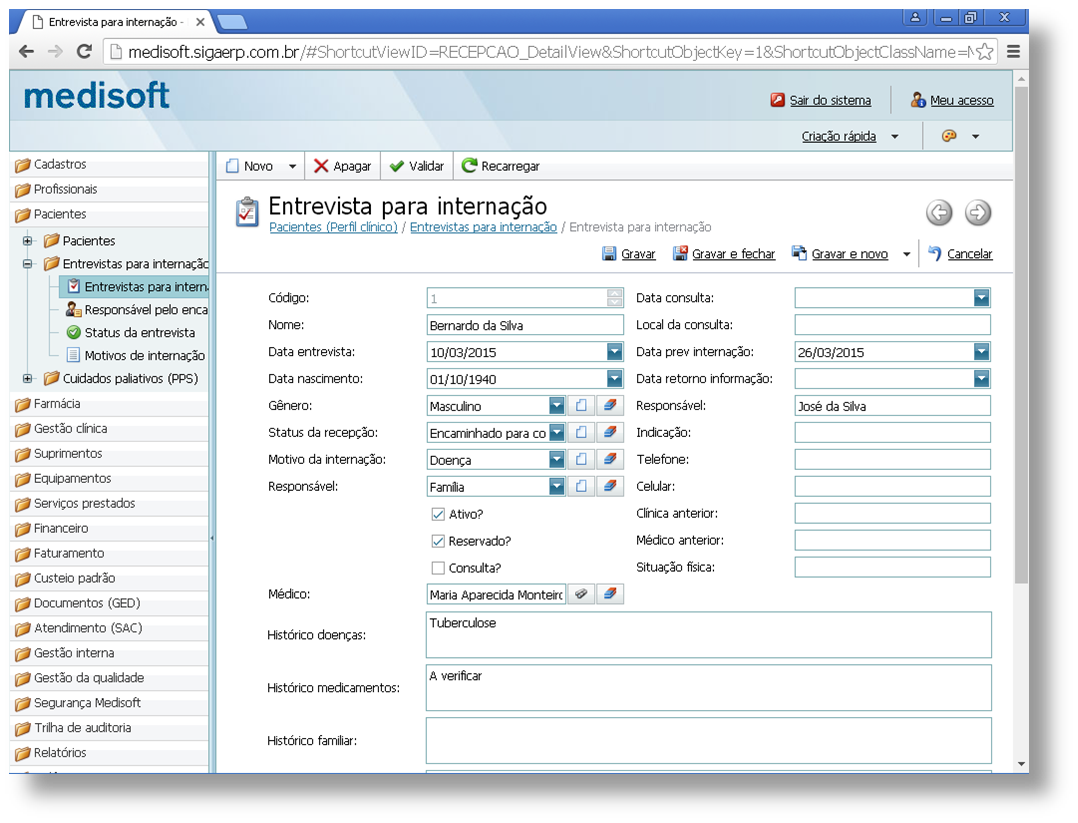The width and height of the screenshot is (1078, 823).
Task: Collapse the Entrevistas para internação tree node
Action: point(28,264)
